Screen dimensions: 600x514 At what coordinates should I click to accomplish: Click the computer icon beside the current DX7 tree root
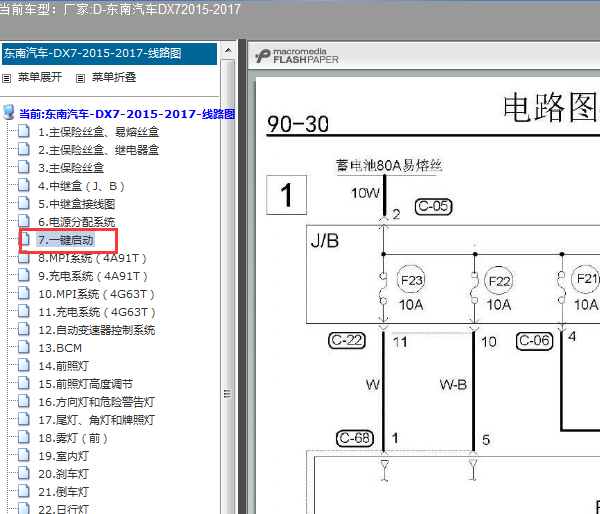click(x=9, y=113)
